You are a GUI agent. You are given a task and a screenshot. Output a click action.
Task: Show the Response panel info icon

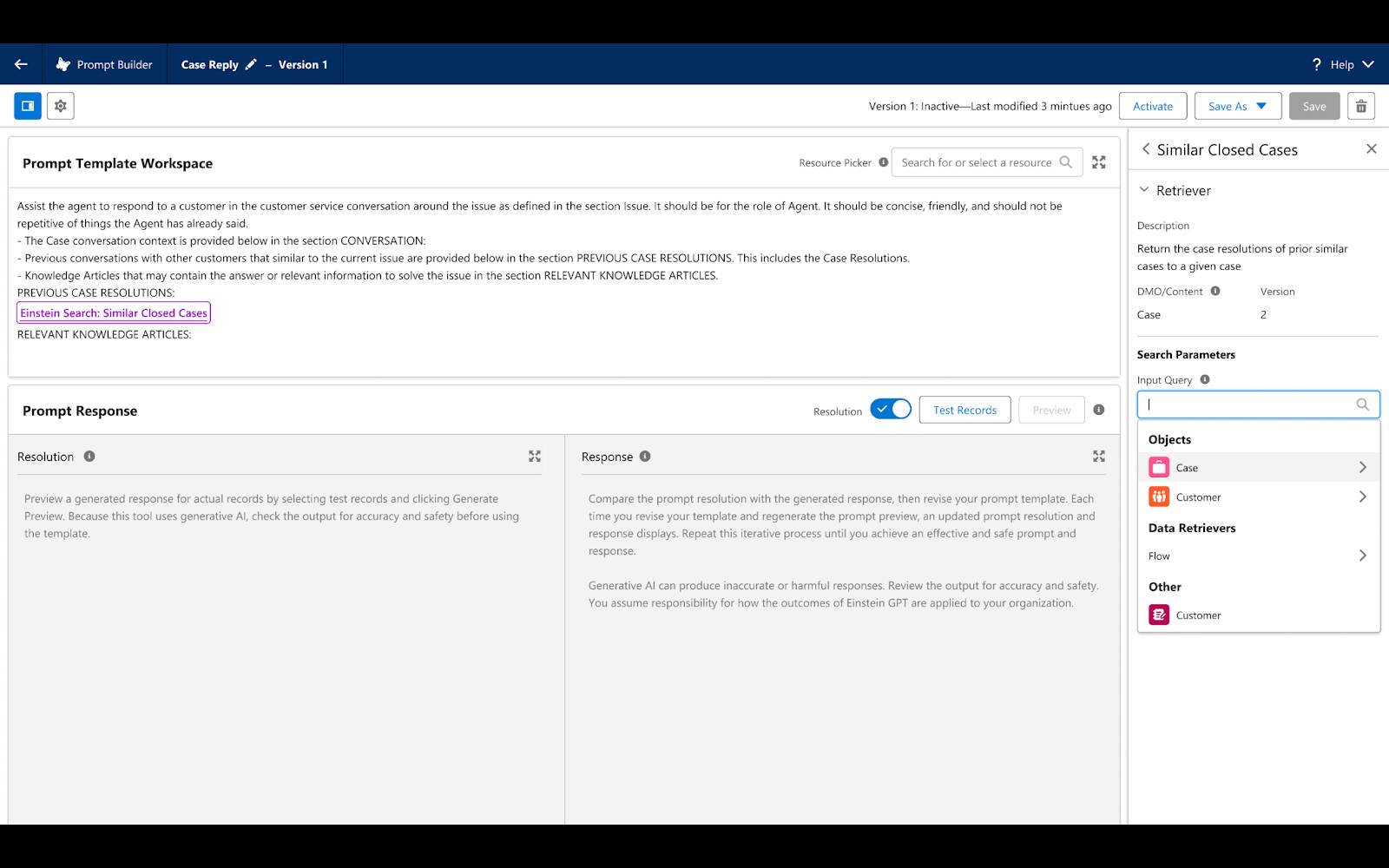[645, 457]
